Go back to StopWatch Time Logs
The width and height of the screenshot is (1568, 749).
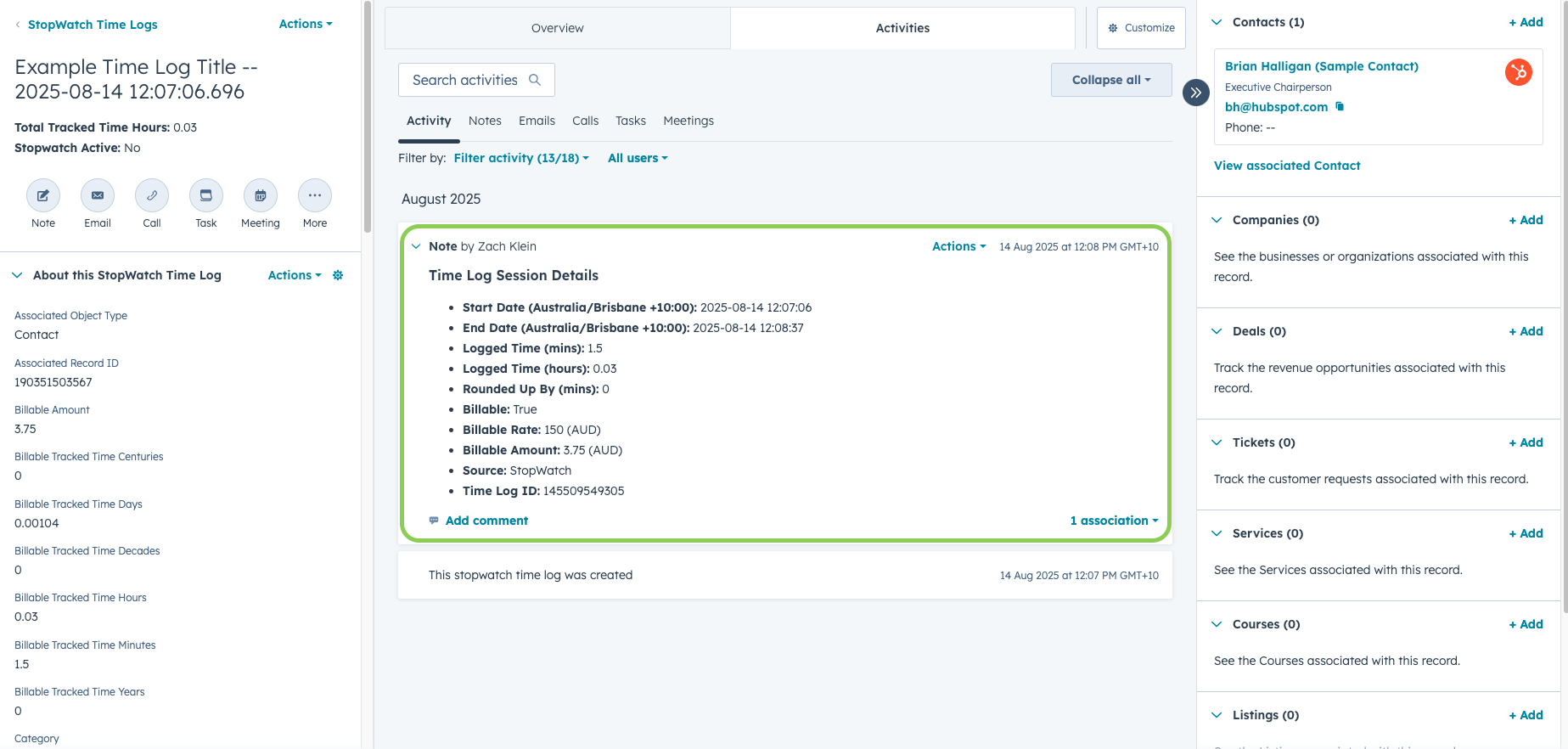point(93,25)
